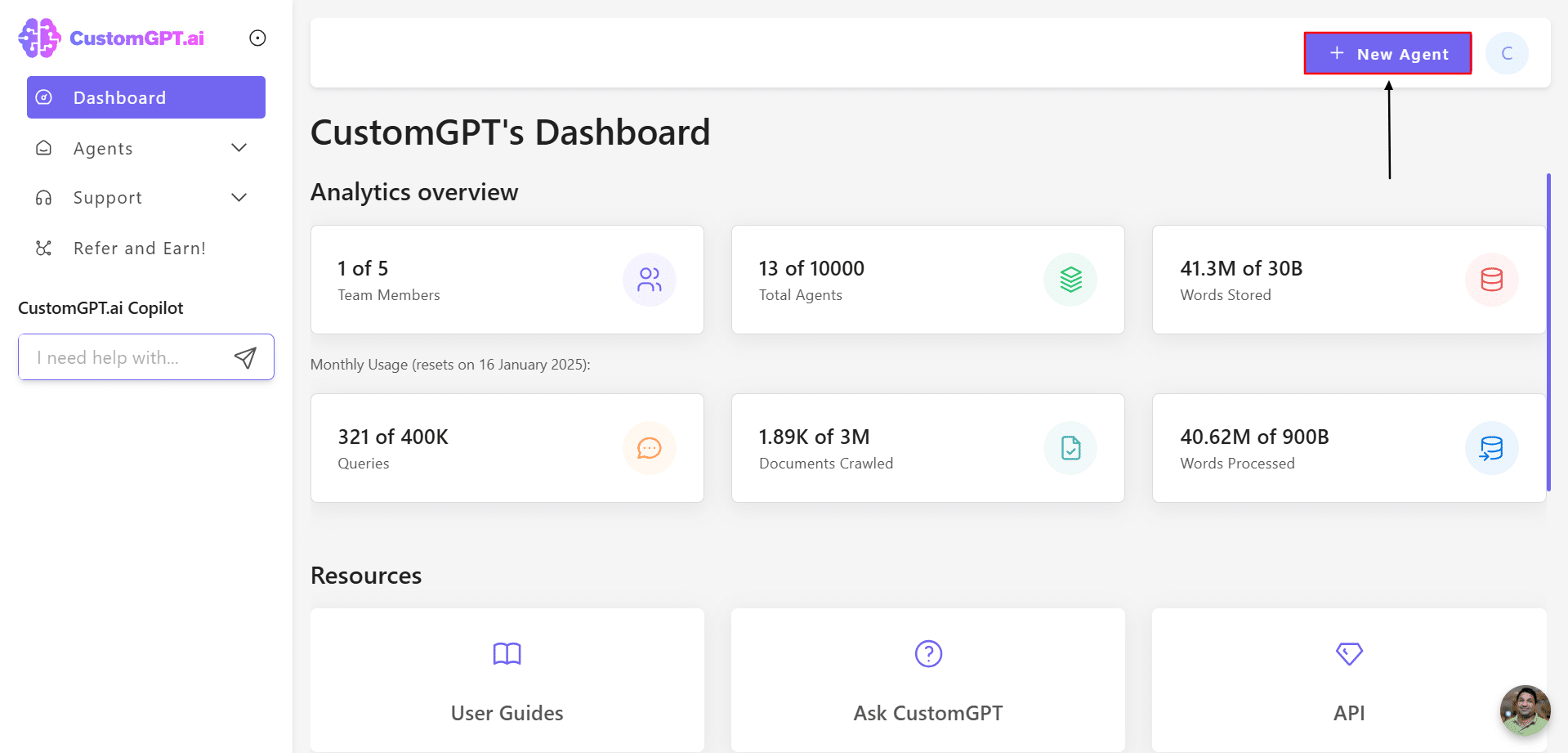This screenshot has height=753, width=1568.
Task: Open Refer and Earn! page
Action: click(139, 249)
